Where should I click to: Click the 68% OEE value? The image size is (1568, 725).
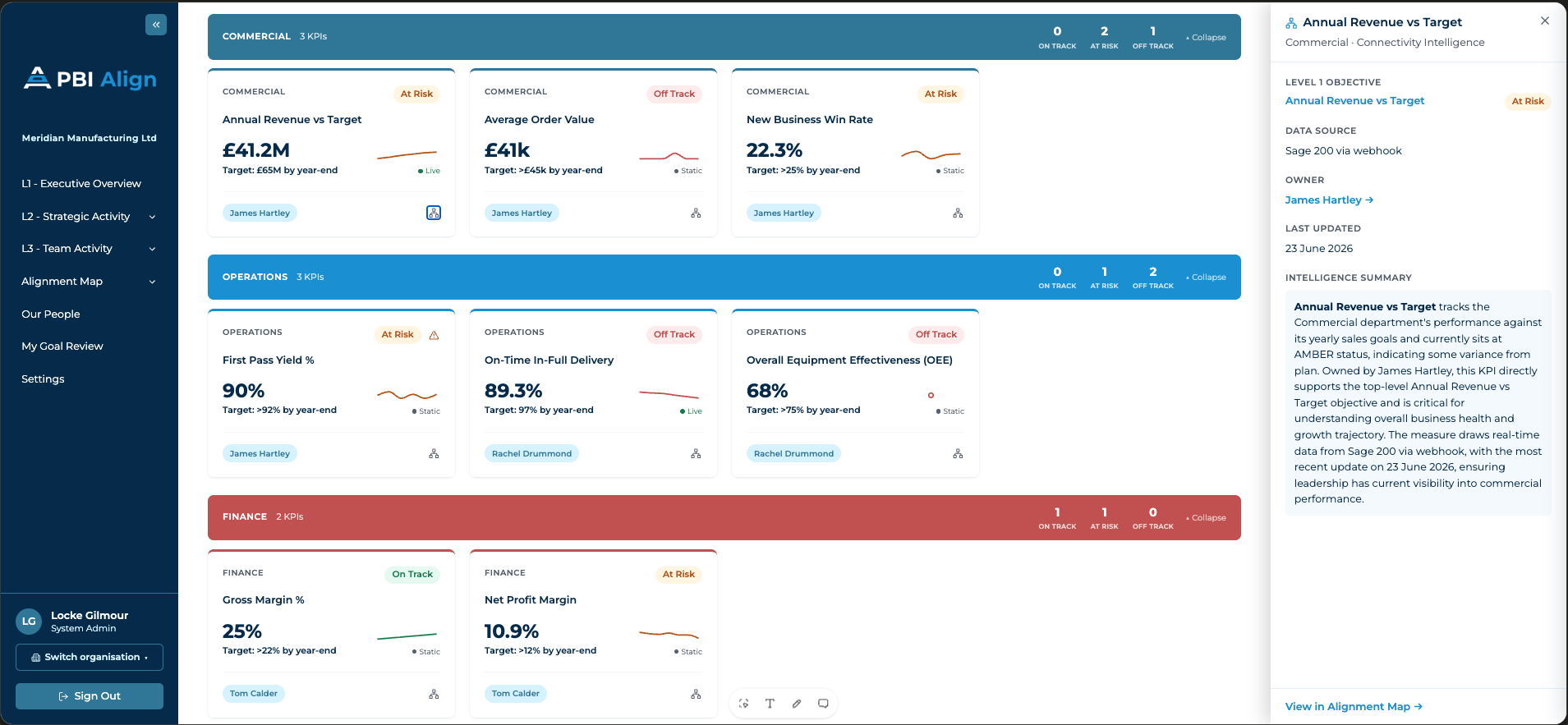[767, 391]
